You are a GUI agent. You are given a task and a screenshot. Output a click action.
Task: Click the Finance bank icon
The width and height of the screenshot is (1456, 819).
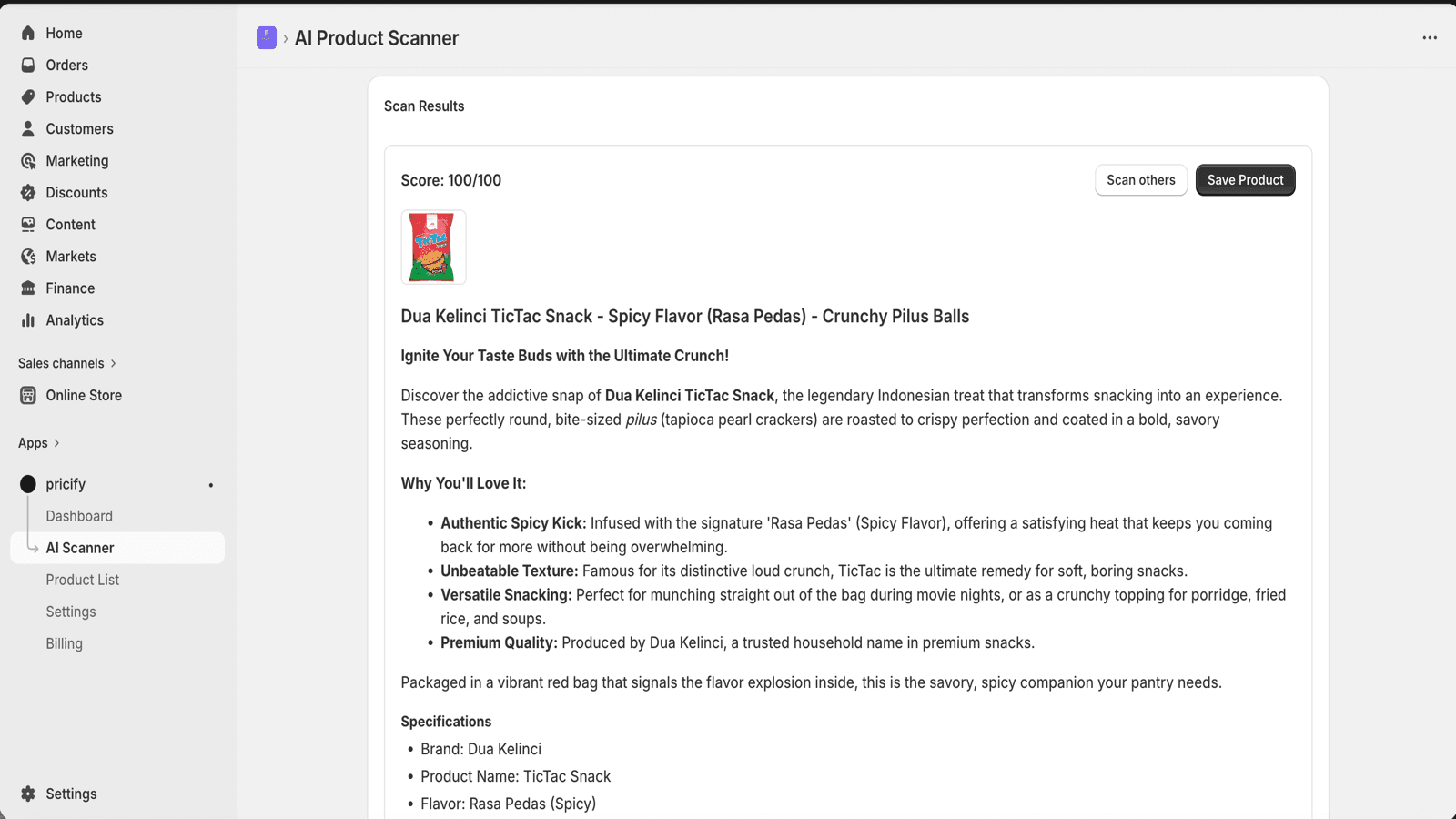click(x=28, y=288)
